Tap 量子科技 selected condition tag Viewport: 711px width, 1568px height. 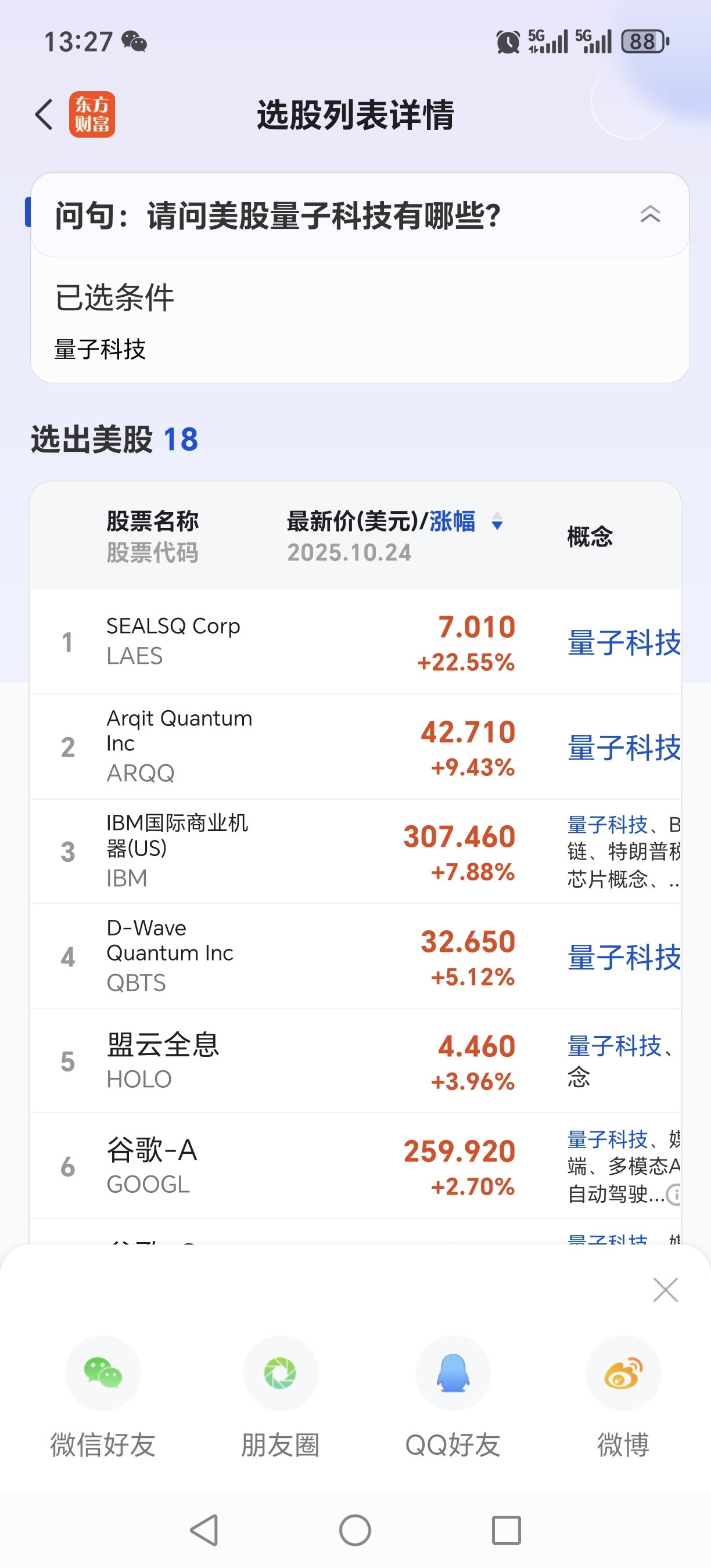pos(100,350)
